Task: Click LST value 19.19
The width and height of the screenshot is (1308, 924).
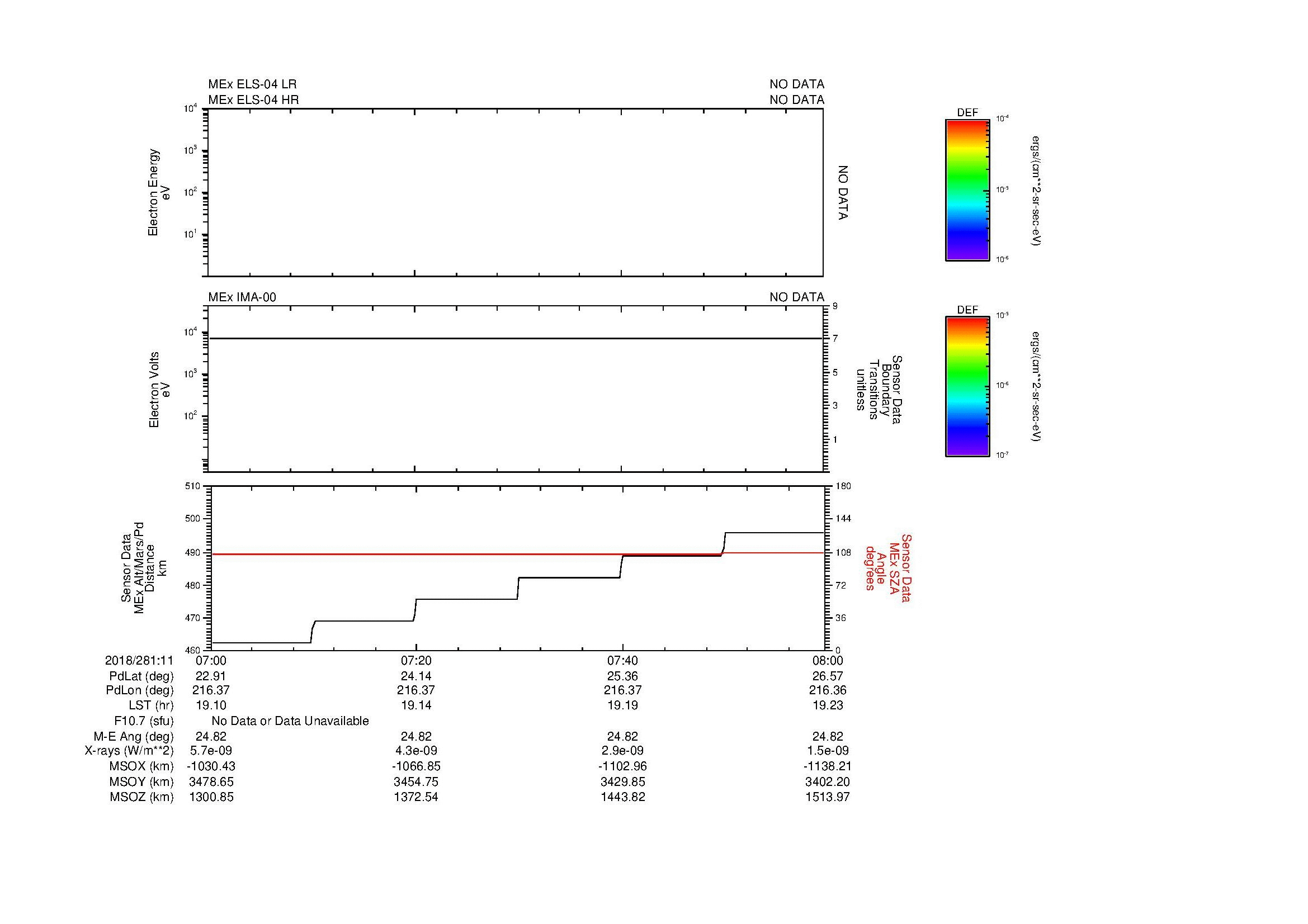Action: [x=622, y=705]
